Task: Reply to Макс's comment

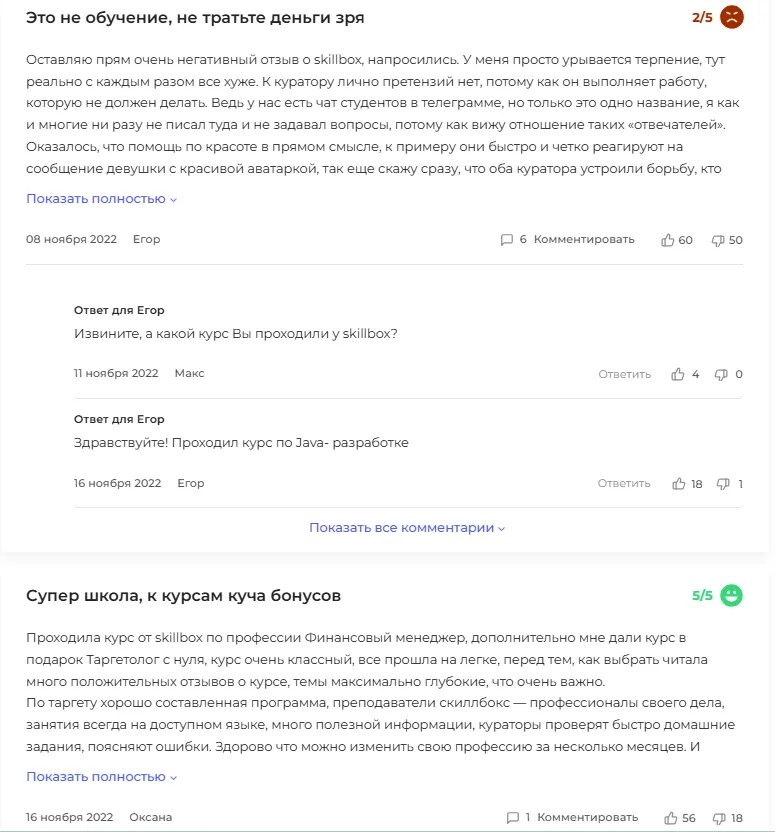Action: (x=624, y=374)
